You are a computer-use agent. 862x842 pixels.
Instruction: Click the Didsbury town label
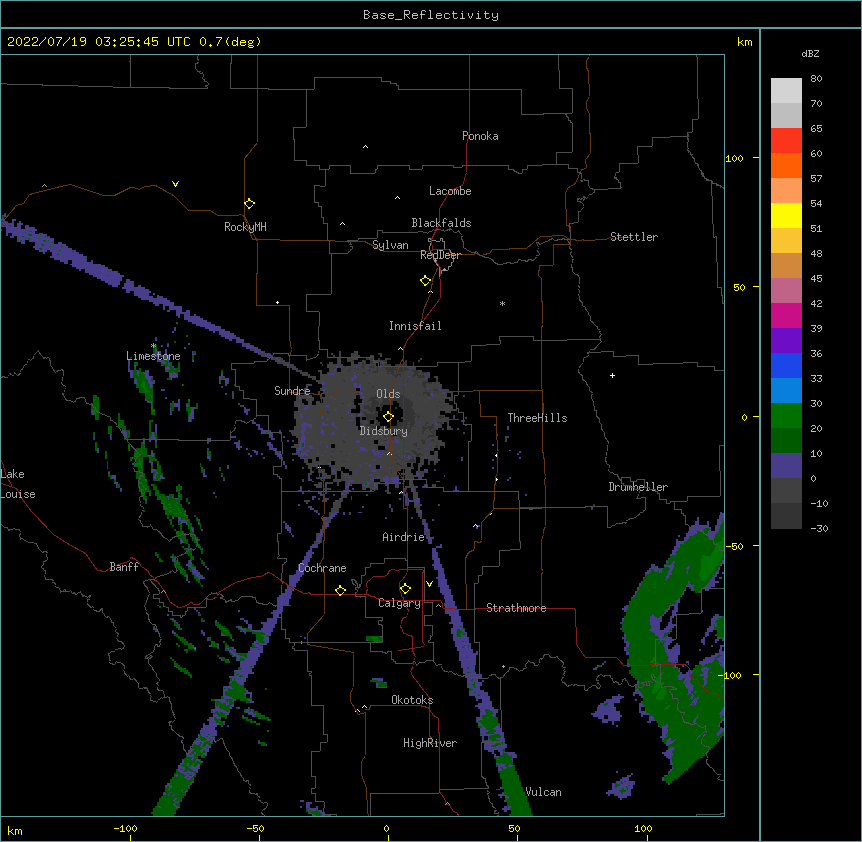(383, 431)
